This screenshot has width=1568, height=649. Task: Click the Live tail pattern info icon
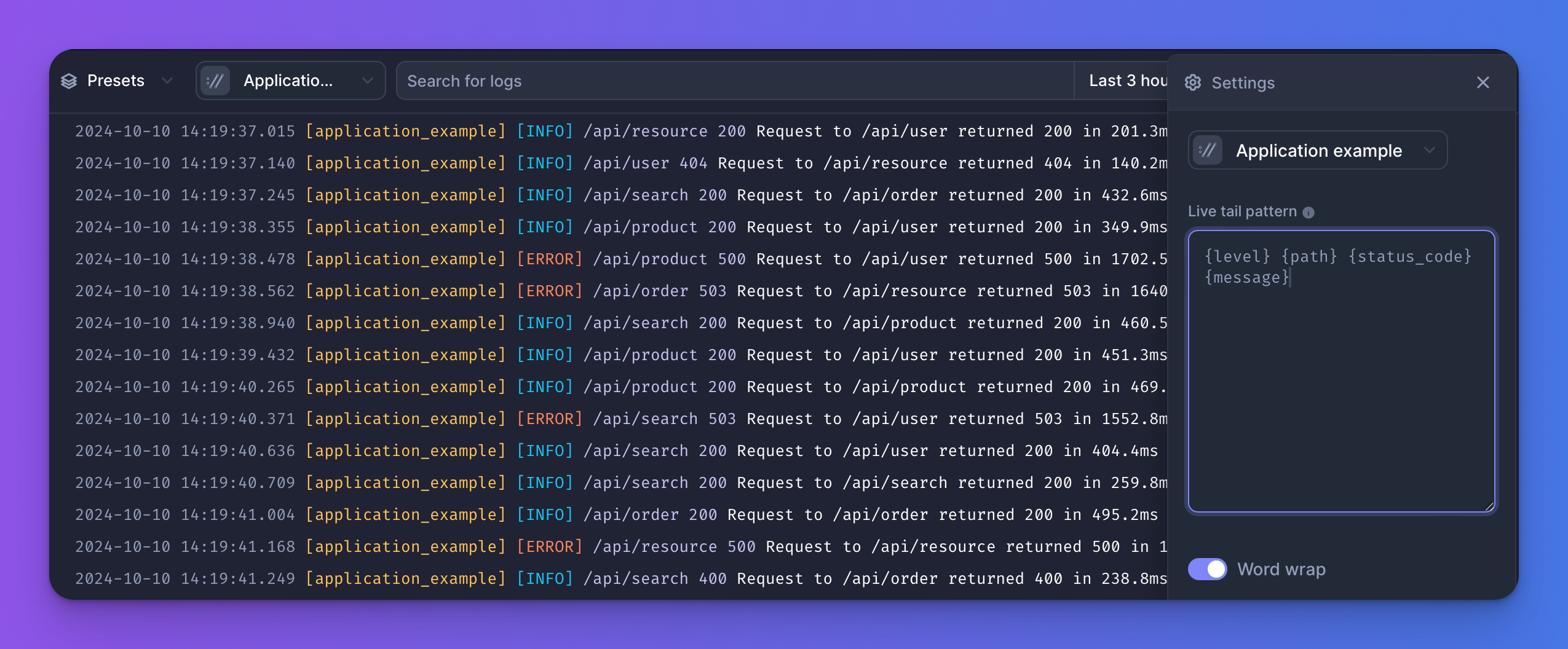tap(1309, 212)
